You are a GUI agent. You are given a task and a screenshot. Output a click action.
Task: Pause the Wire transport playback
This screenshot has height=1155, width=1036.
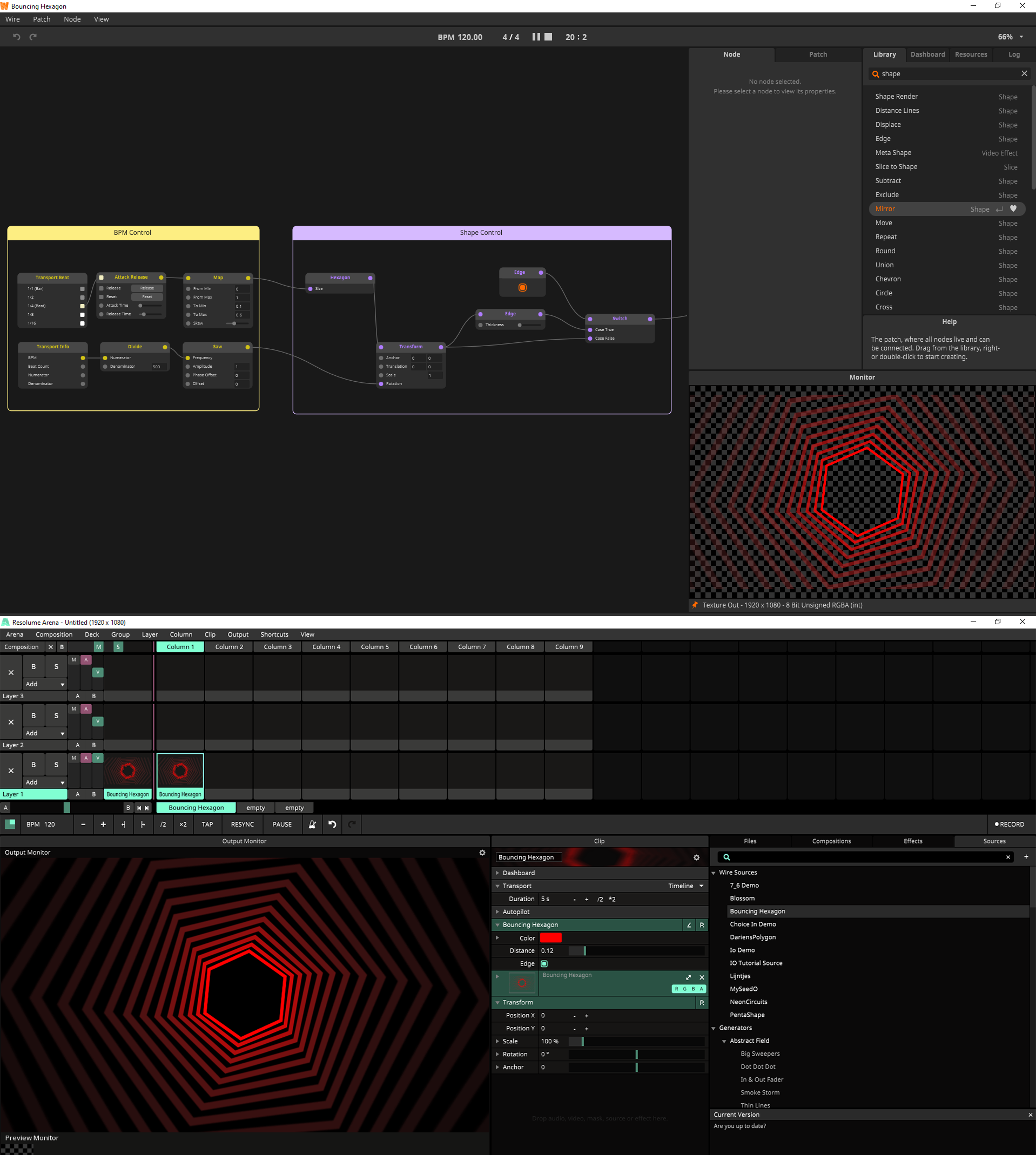[536, 37]
